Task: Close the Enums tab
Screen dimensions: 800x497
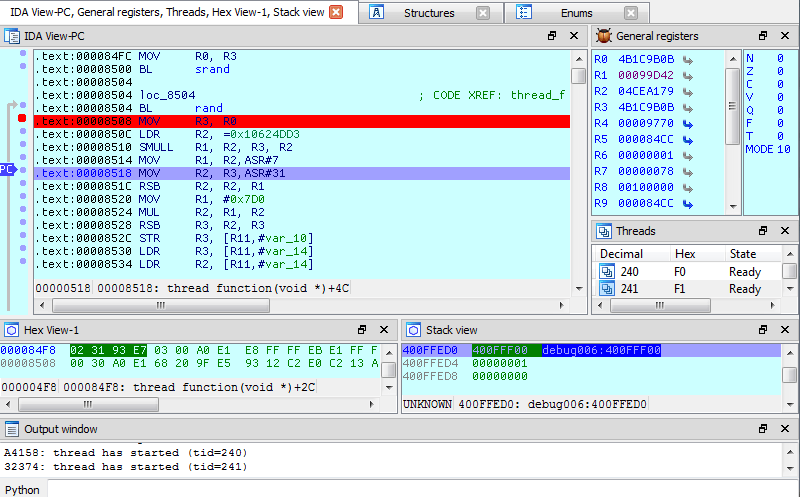Action: coord(631,13)
